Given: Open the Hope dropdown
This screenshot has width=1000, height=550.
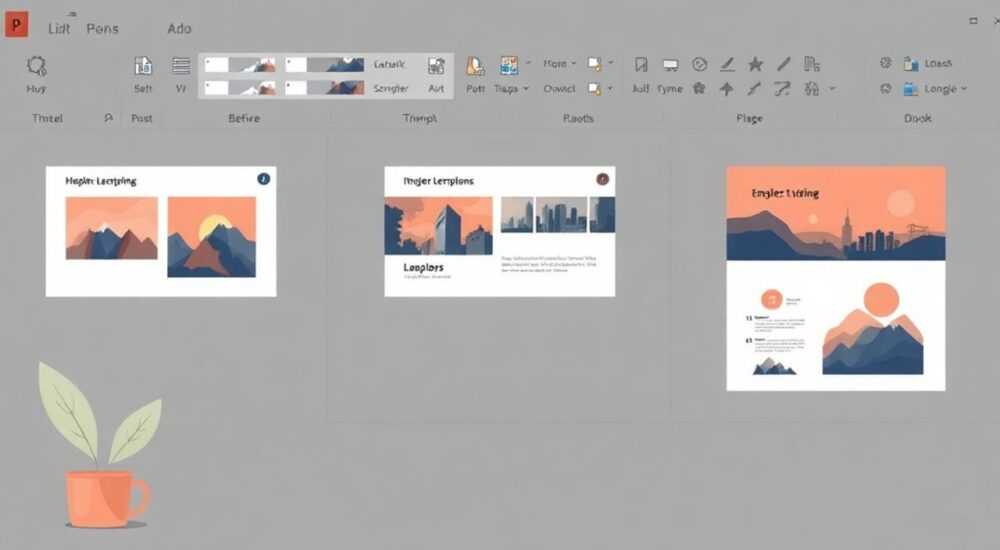Looking at the screenshot, I should [559, 64].
